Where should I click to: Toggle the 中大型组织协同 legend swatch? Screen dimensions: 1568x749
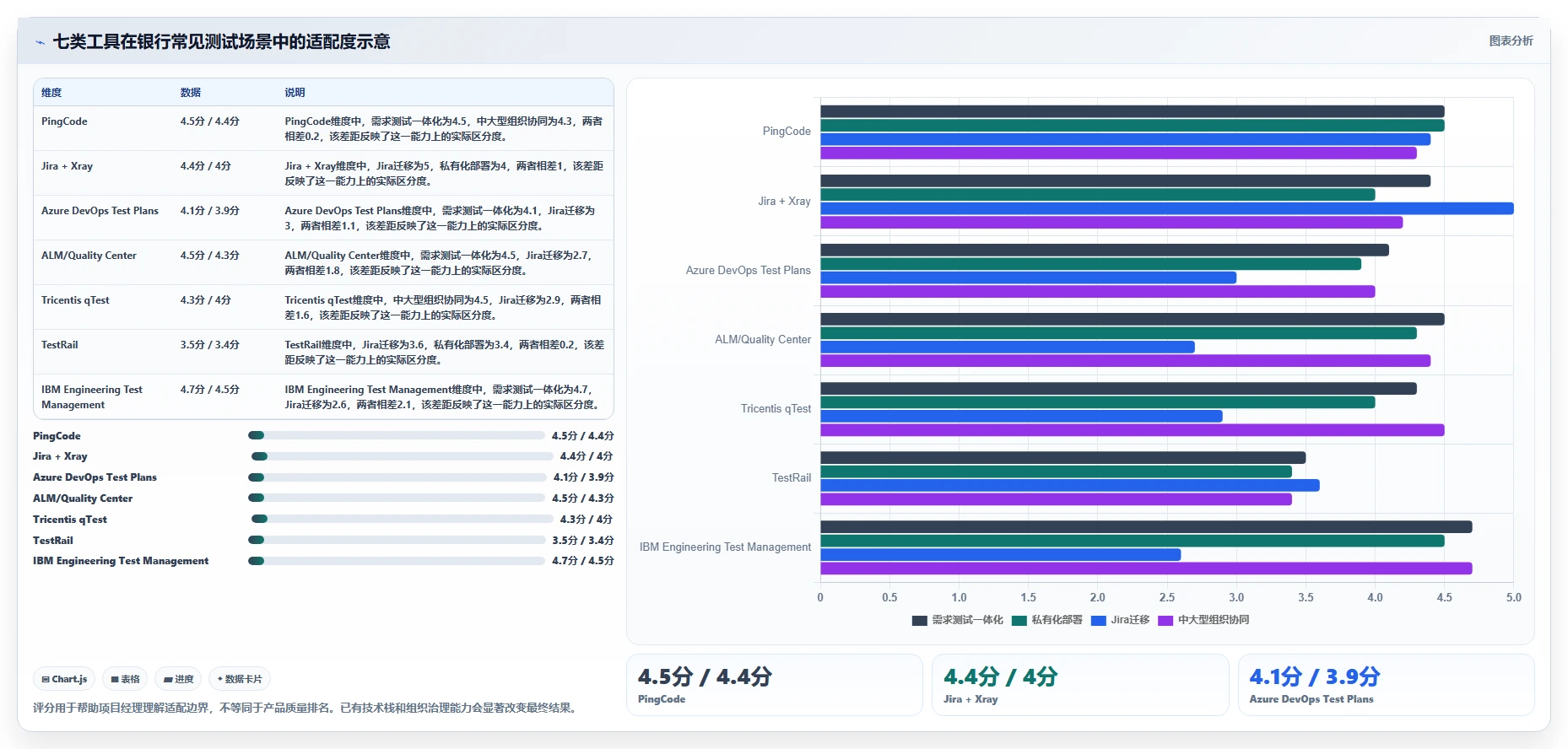coord(1165,620)
